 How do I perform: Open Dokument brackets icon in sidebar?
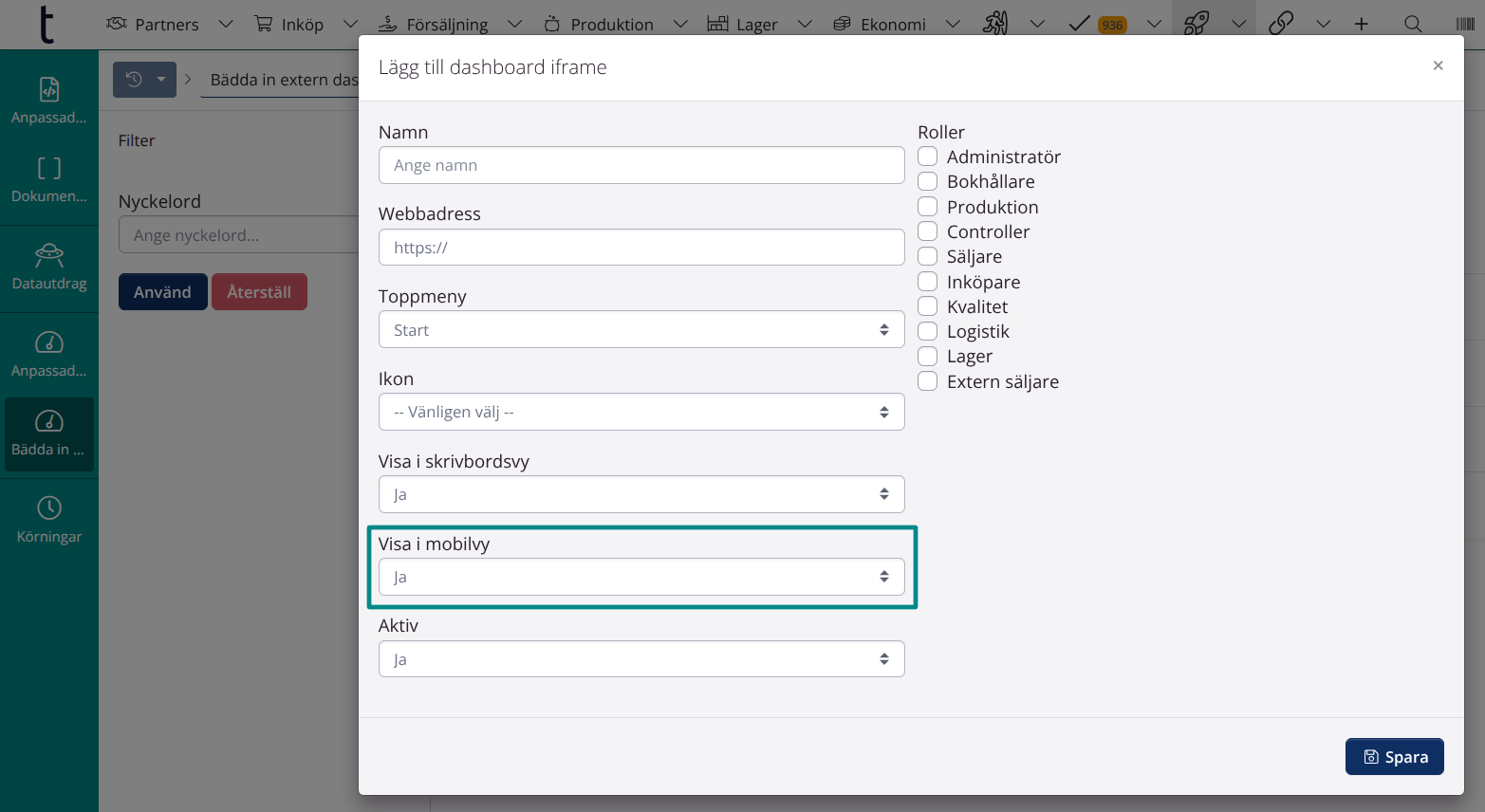tap(49, 179)
